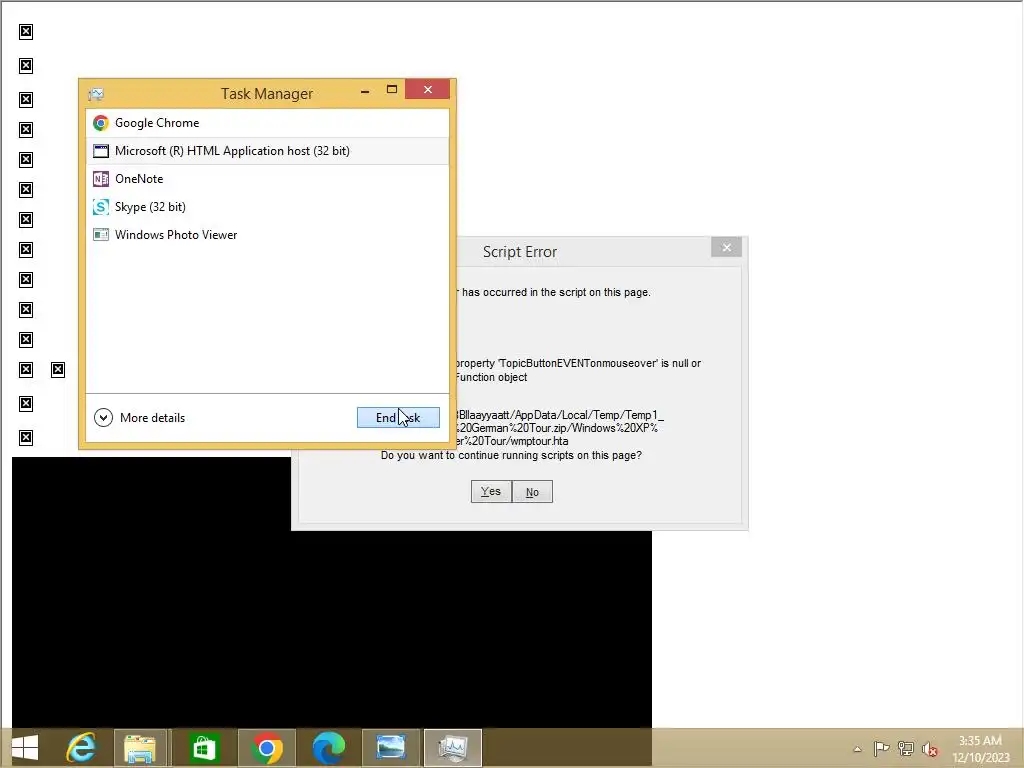Minimize the Task Manager window
Screen dimensions: 1024x768
click(365, 90)
